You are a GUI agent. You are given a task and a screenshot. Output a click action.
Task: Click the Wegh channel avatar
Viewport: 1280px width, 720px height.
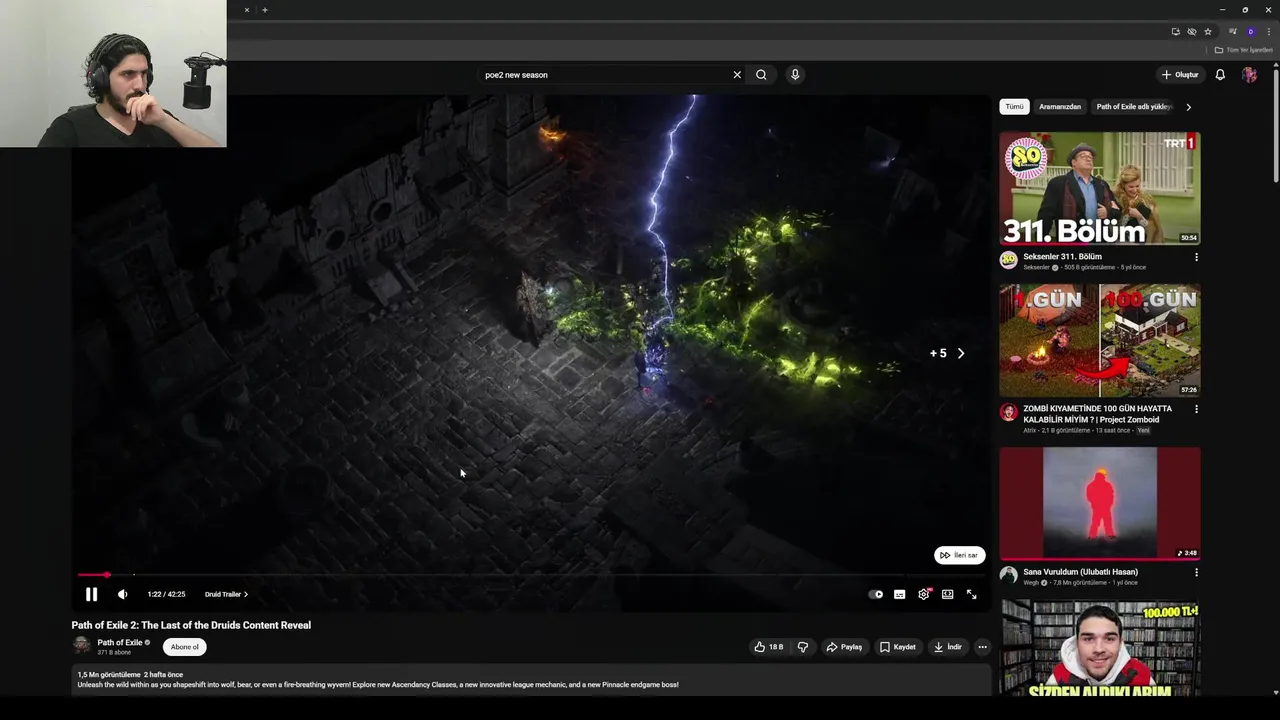pos(1008,576)
